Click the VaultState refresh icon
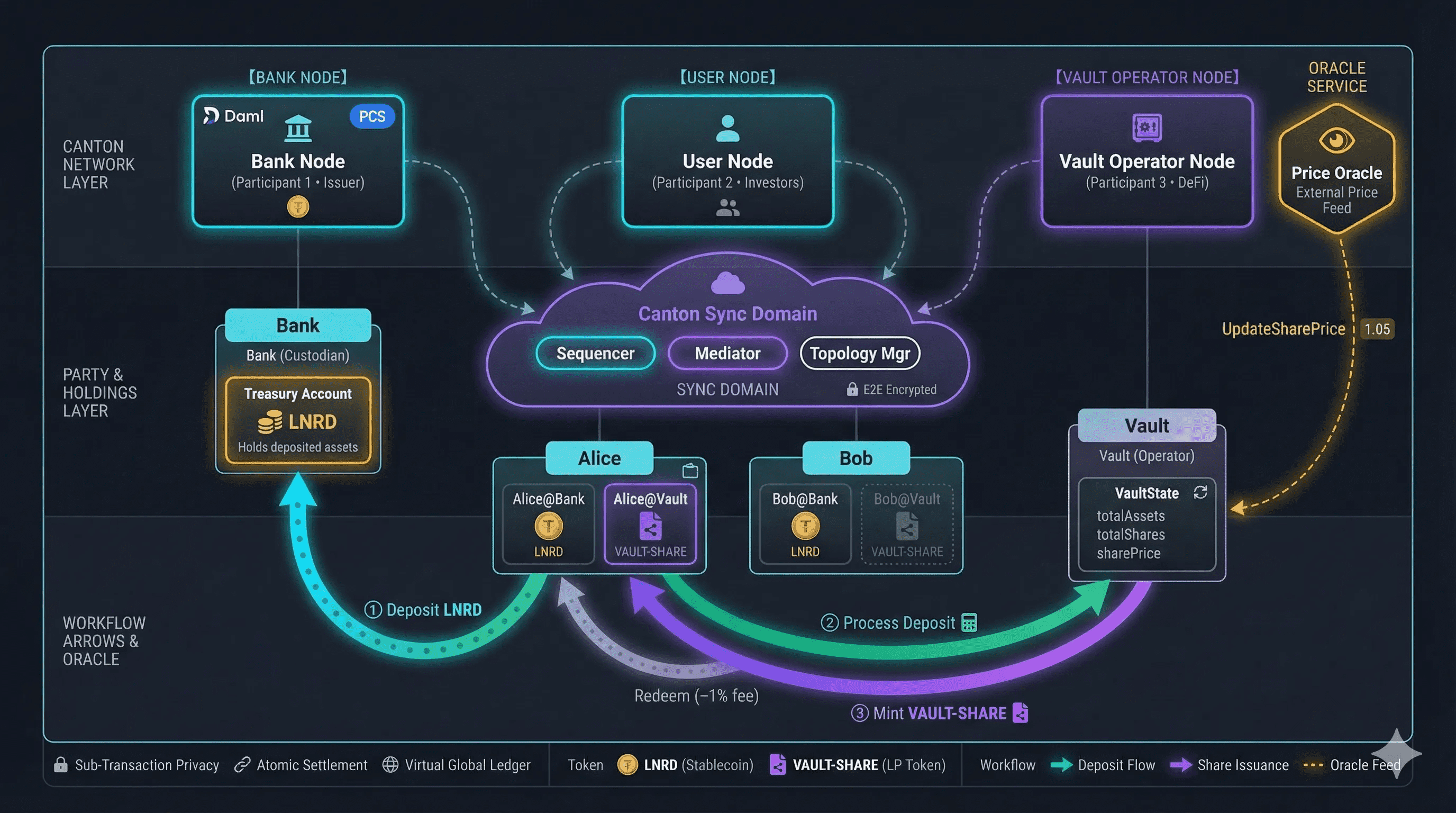Image resolution: width=1456 pixels, height=813 pixels. click(1200, 492)
